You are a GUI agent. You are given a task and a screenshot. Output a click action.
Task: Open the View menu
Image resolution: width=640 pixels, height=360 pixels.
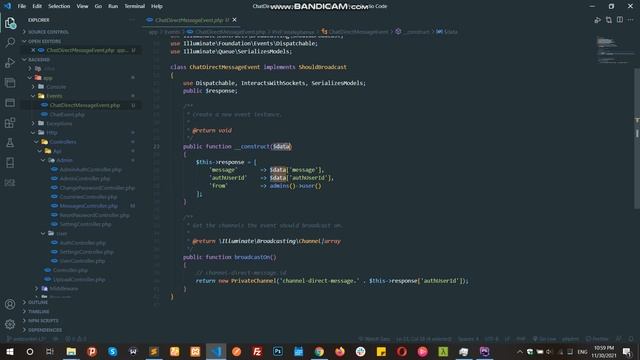click(x=82, y=6)
